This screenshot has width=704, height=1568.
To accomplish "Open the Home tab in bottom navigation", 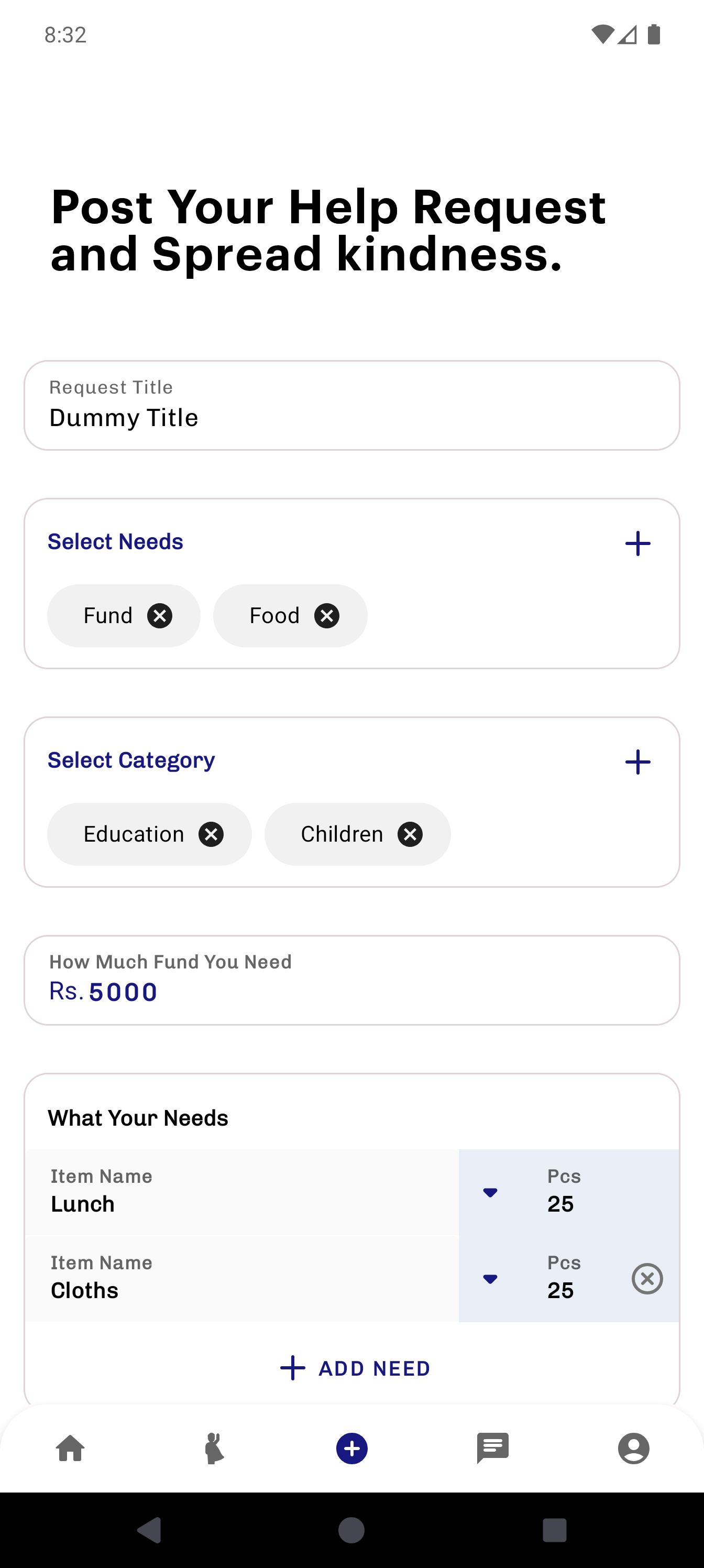I will [71, 1448].
